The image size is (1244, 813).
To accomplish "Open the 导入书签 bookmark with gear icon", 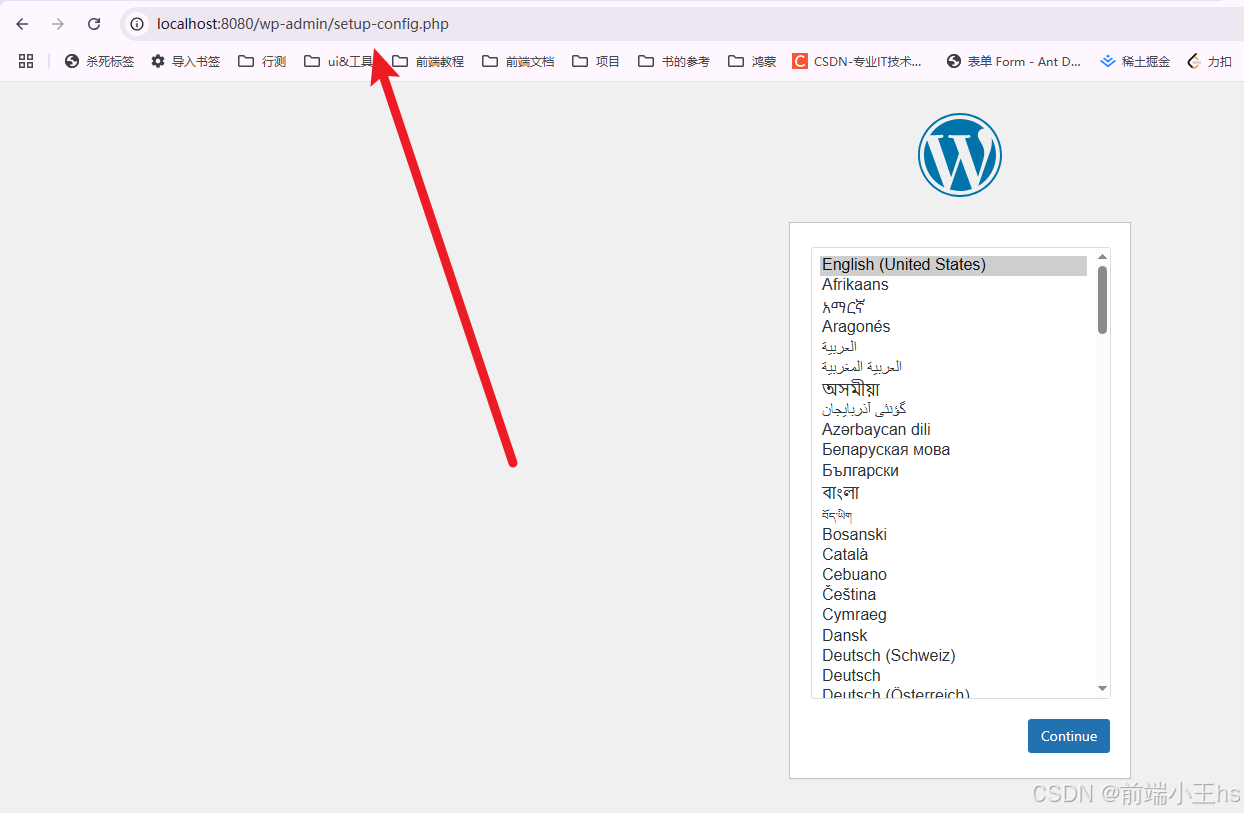I will click(185, 61).
